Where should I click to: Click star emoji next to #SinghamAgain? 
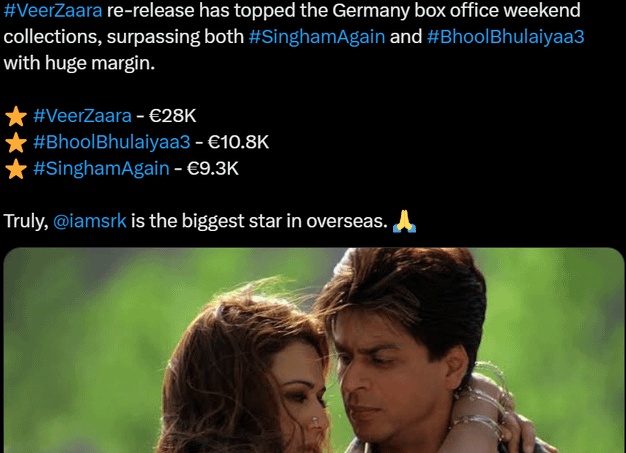coord(16,169)
